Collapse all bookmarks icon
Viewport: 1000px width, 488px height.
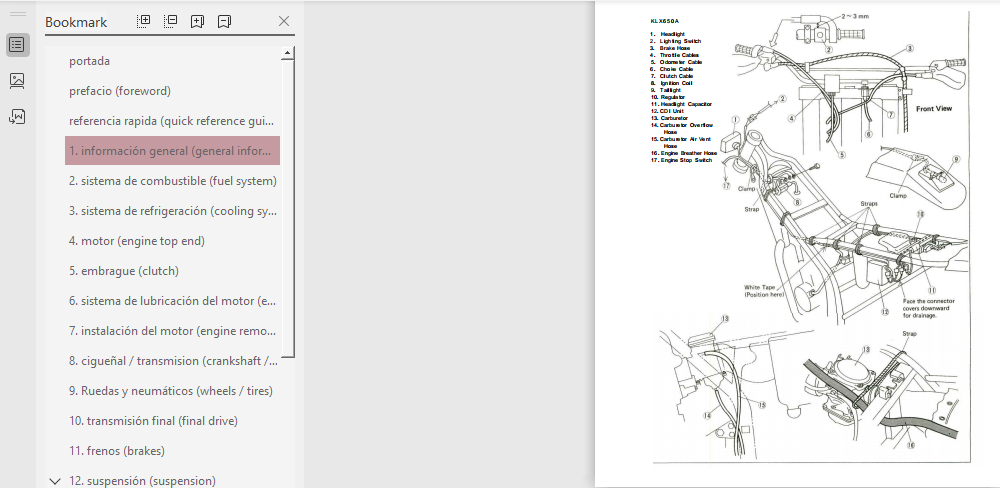pyautogui.click(x=170, y=21)
